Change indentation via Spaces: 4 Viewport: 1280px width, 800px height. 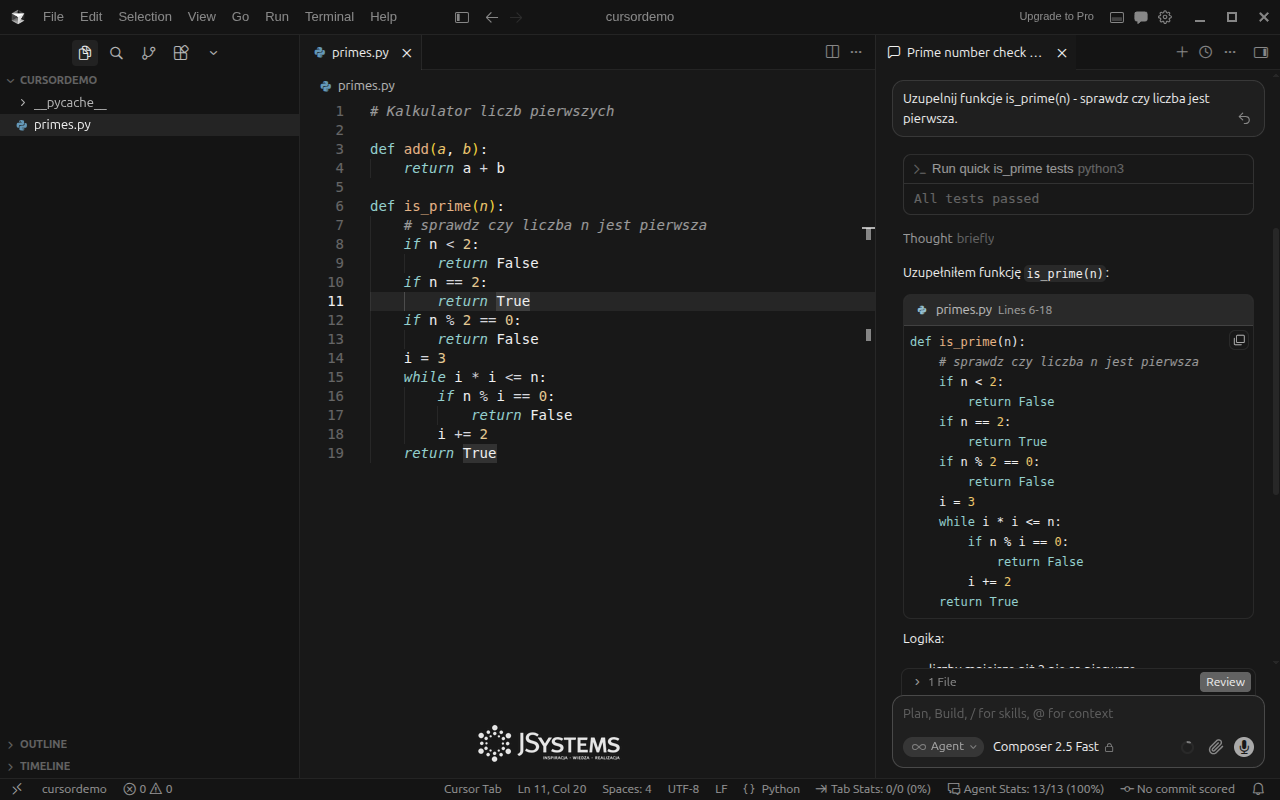pyautogui.click(x=626, y=789)
